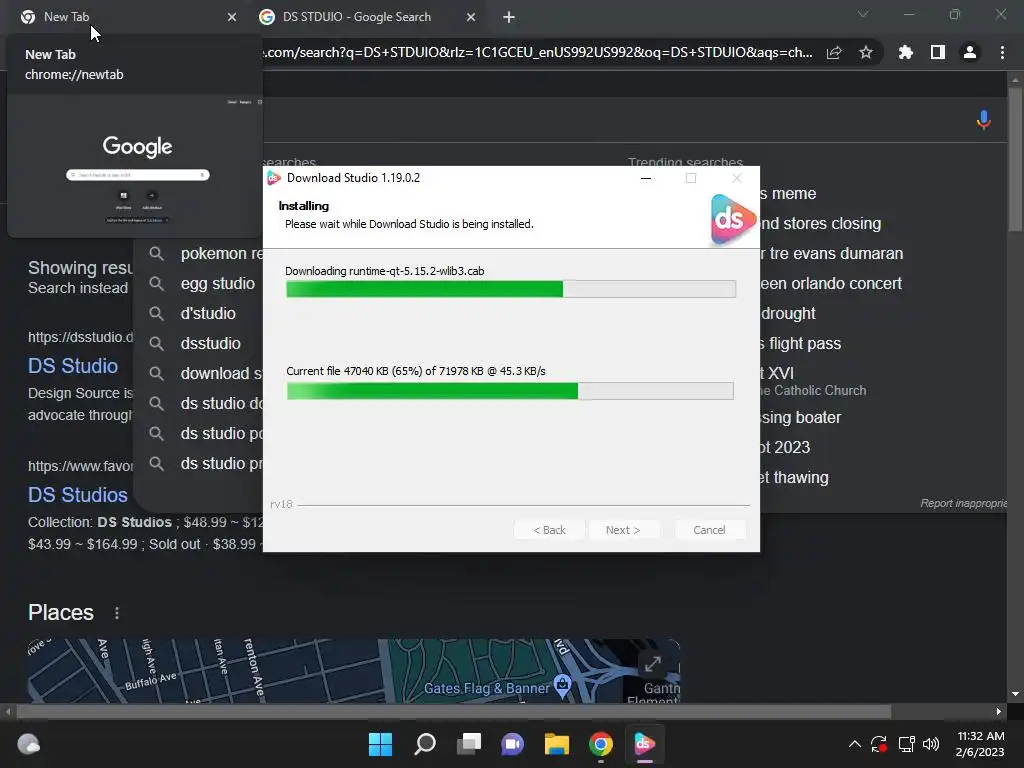Click Download Studio taskbar icon

(x=645, y=744)
